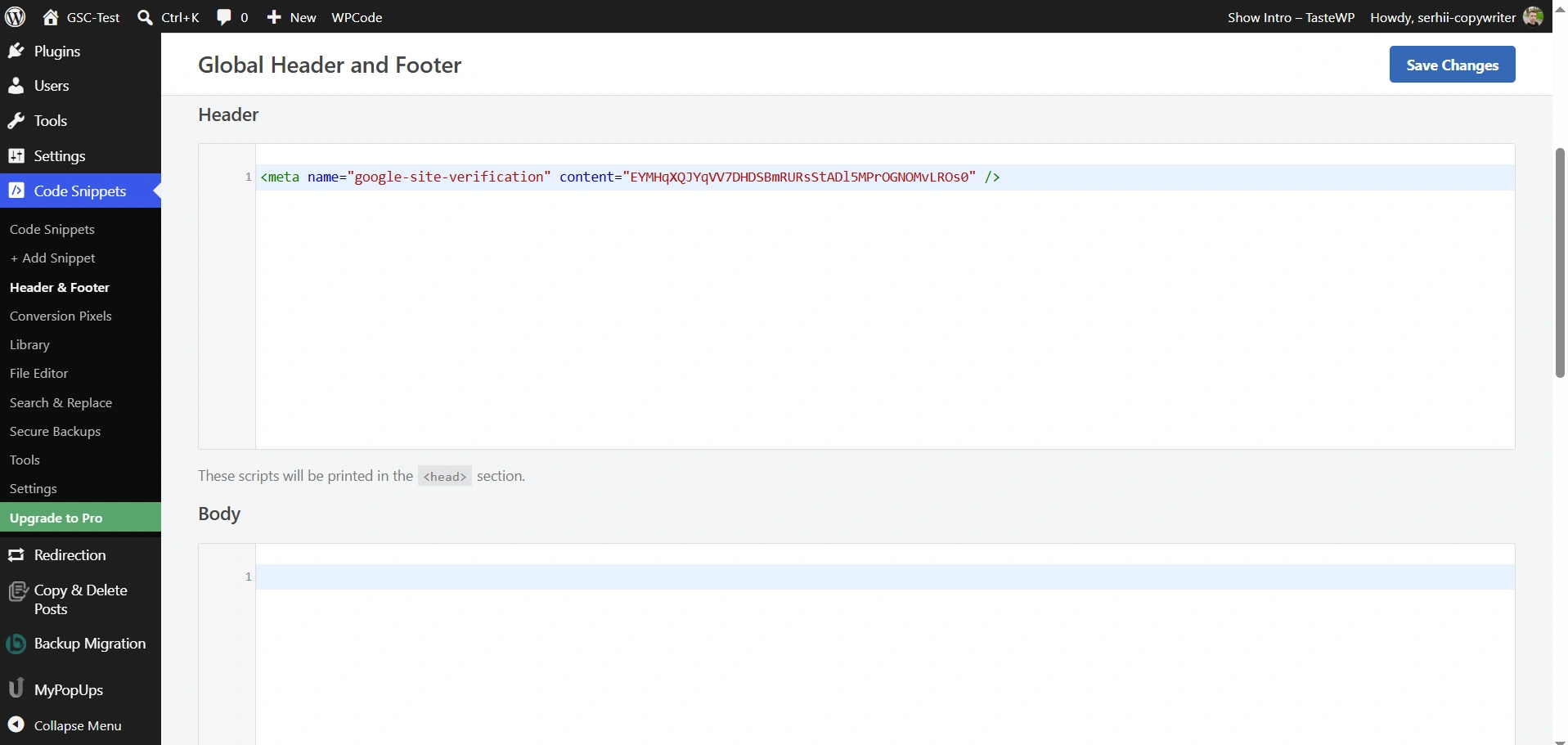The height and width of the screenshot is (745, 1568).
Task: Open Secure Backups
Action: pos(55,431)
